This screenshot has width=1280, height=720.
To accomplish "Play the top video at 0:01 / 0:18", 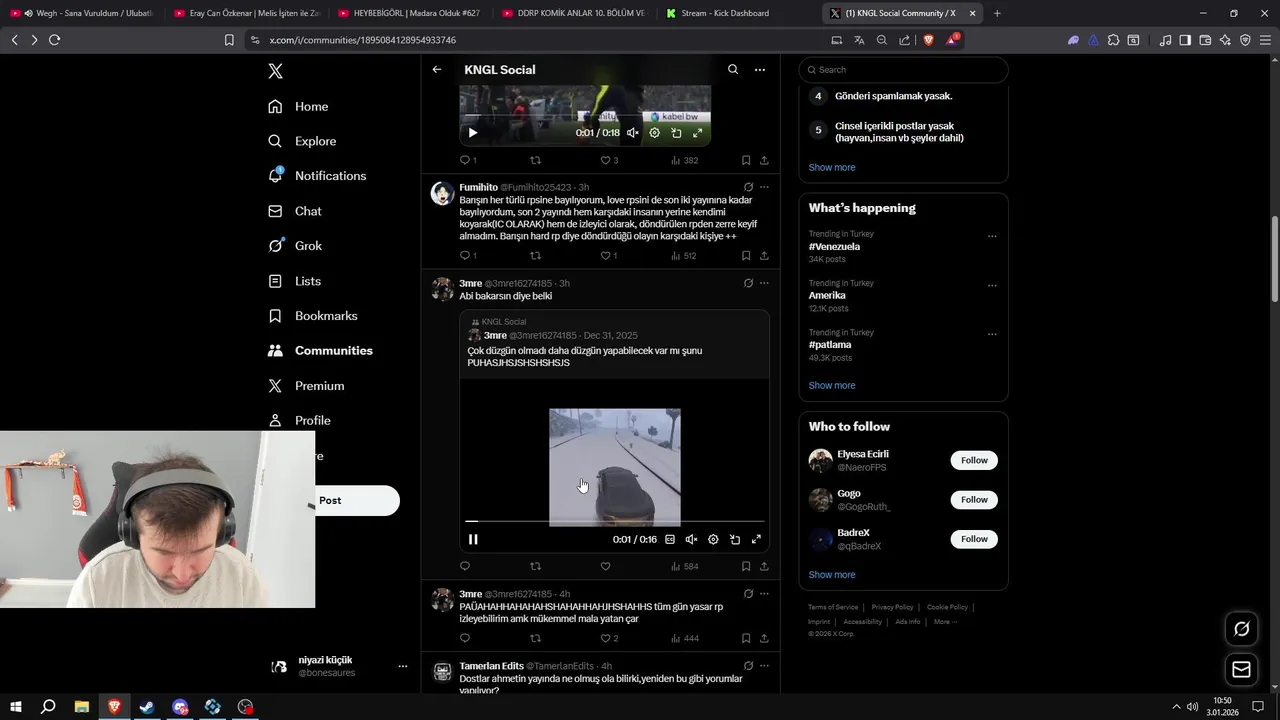I will pyautogui.click(x=473, y=133).
